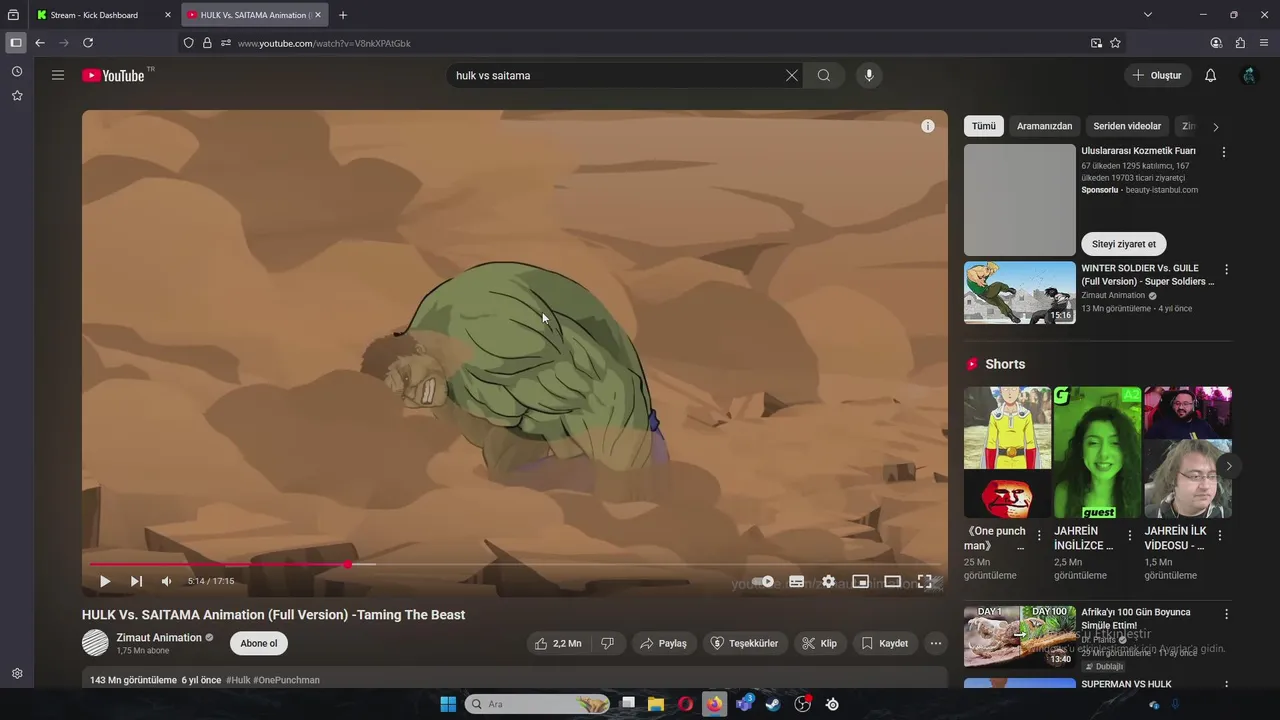Go to the YouTube home logo
The width and height of the screenshot is (1280, 720).
click(113, 75)
